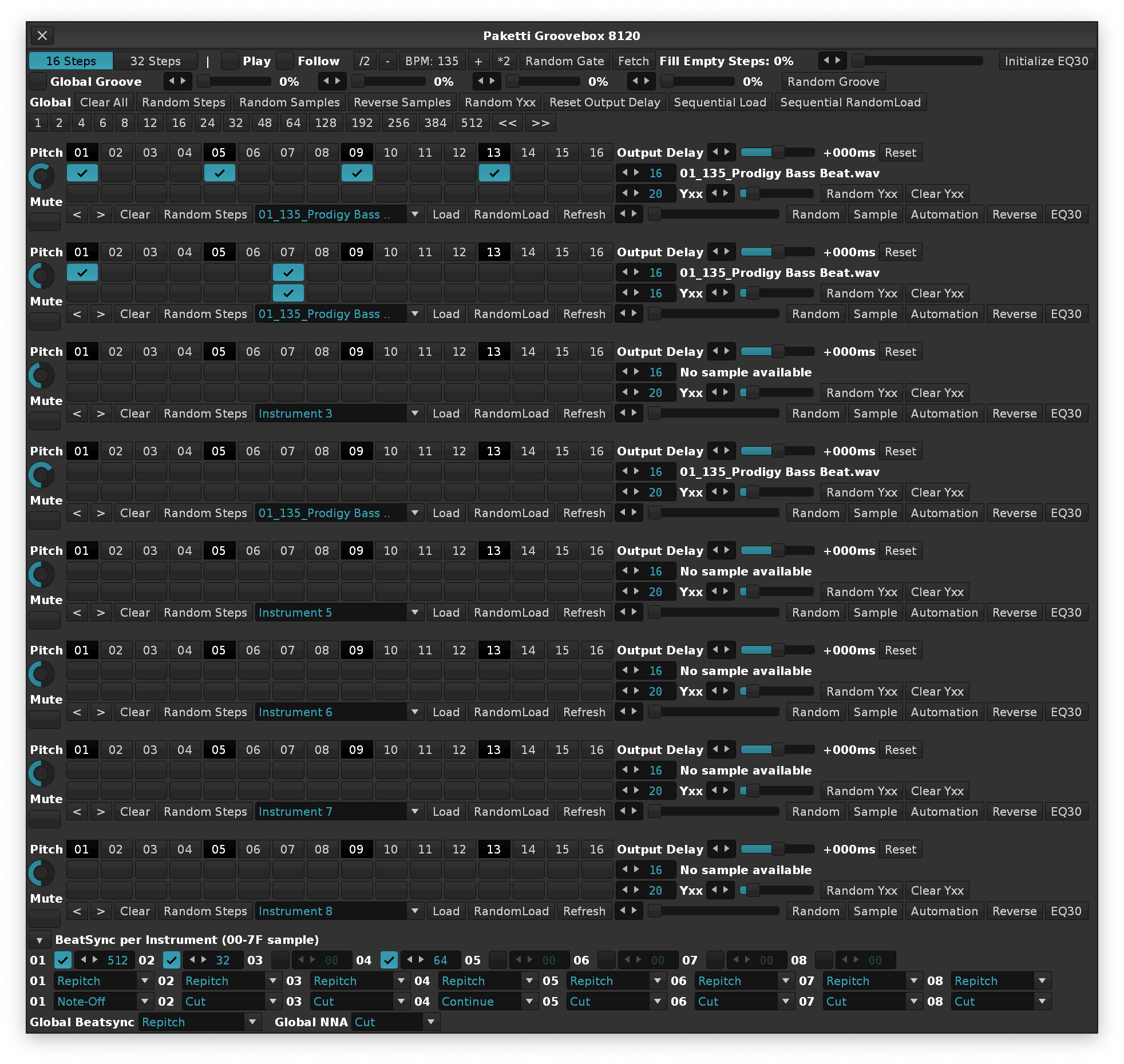Toggle the Follow checkbox

point(285,61)
